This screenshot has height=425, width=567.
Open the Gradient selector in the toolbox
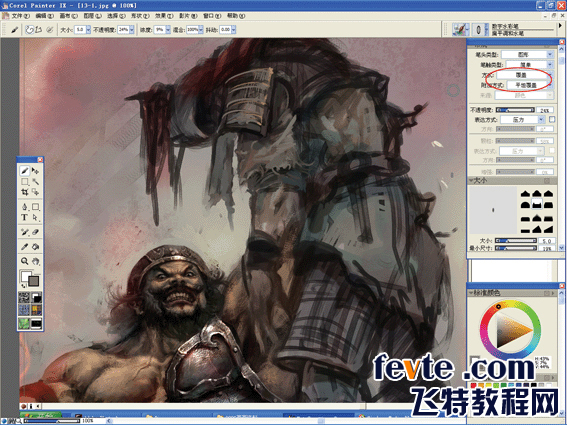click(36, 298)
